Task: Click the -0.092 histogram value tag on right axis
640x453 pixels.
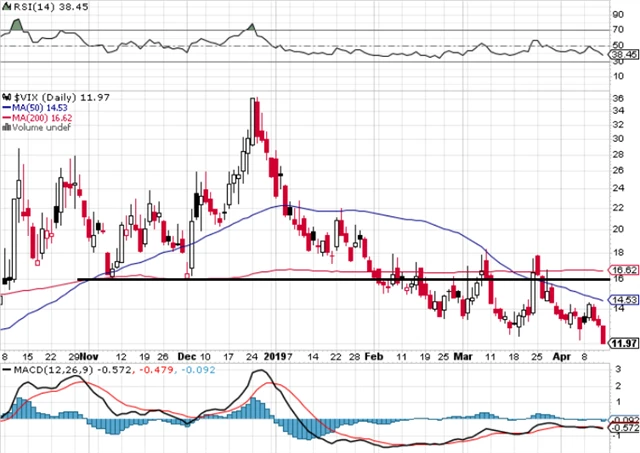Action: pyautogui.click(x=623, y=419)
